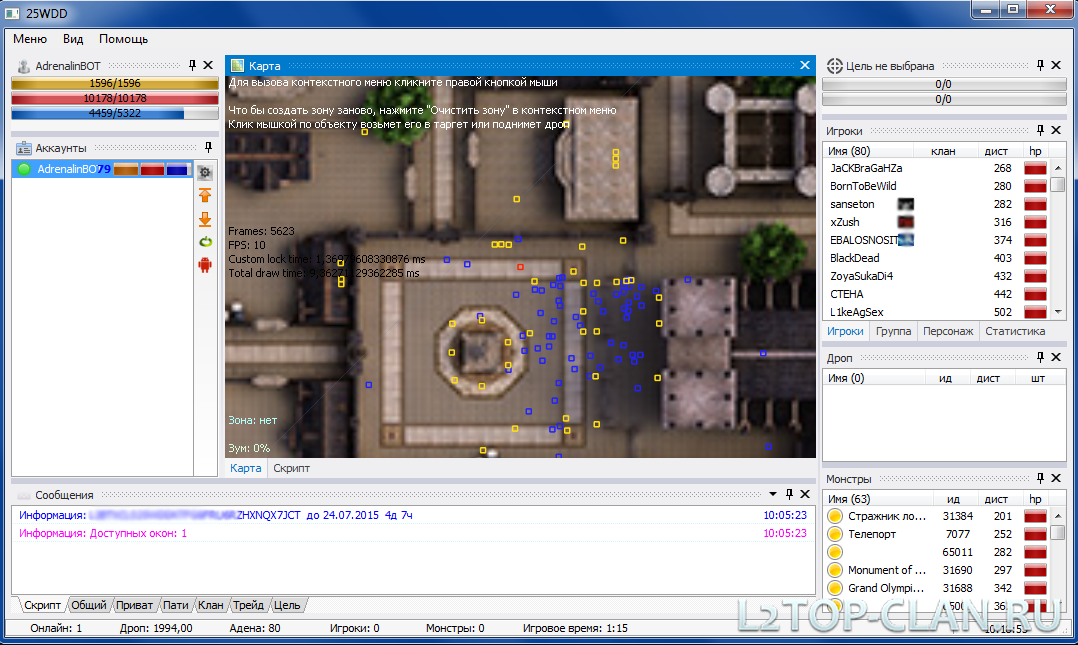The image size is (1078, 645).
Task: Sort monsters by the Имя (63) column header
Action: [x=877, y=499]
